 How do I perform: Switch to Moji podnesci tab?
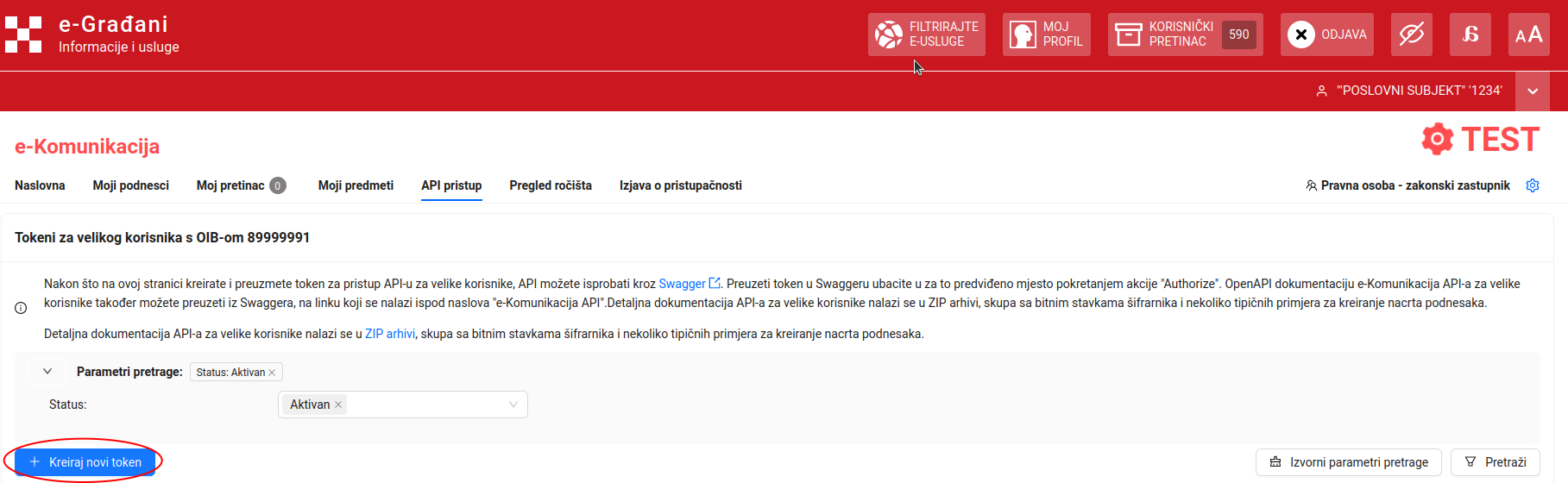tap(130, 185)
